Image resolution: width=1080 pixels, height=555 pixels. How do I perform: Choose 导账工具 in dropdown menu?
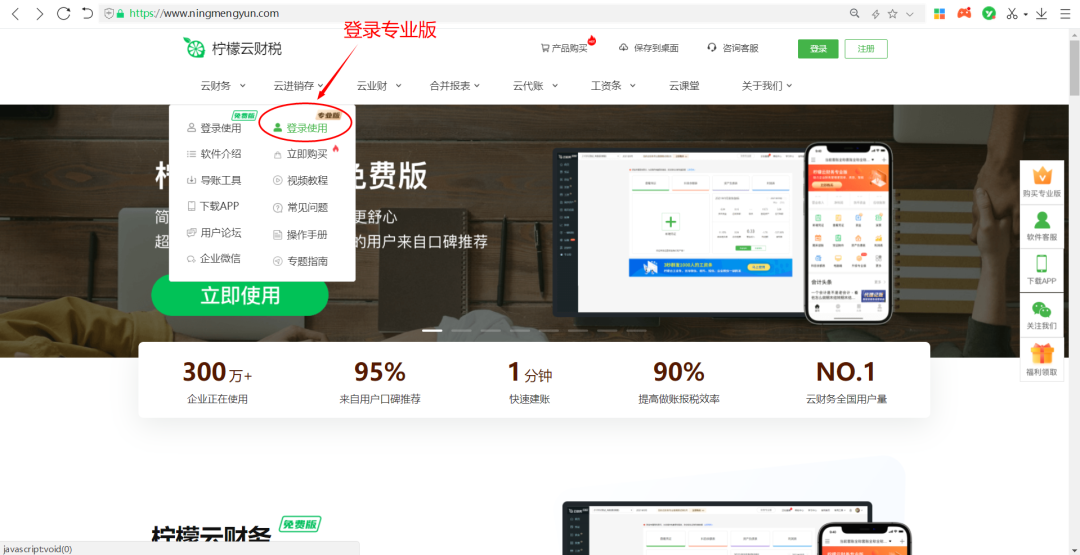214,180
